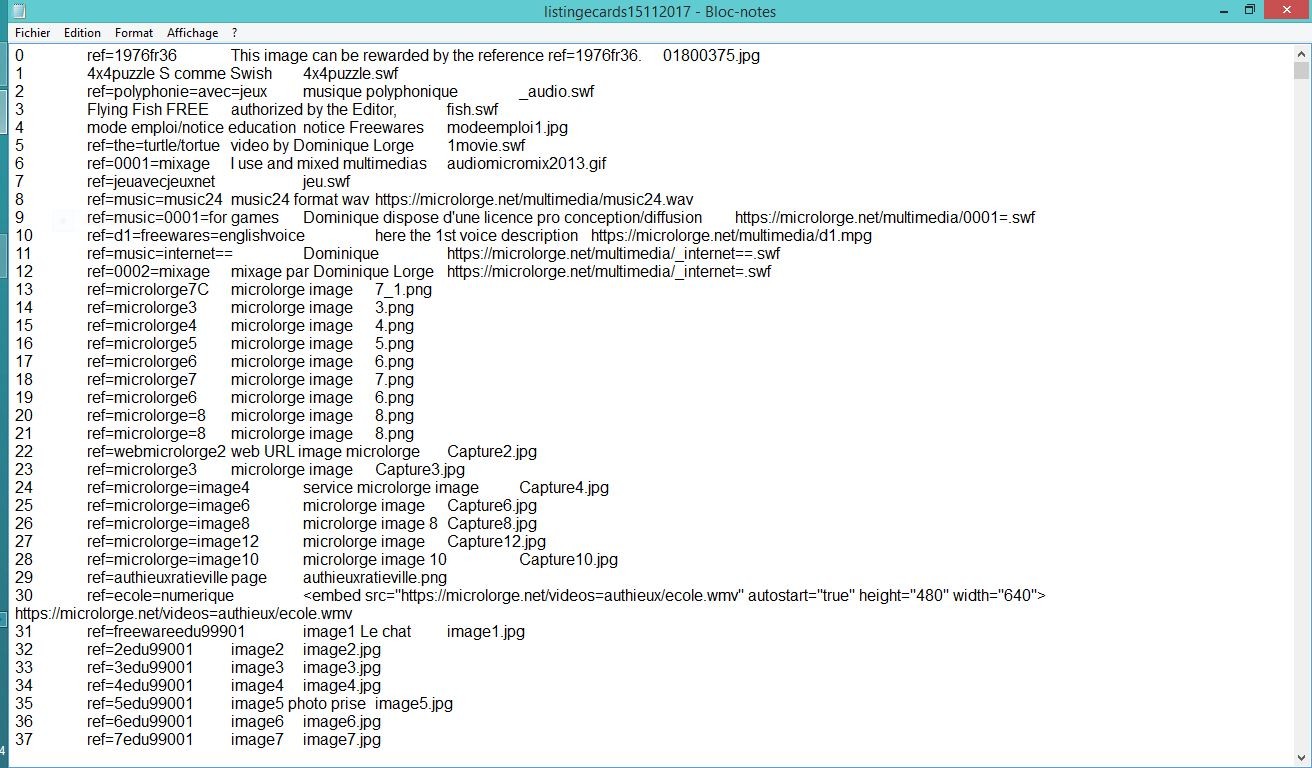The width and height of the screenshot is (1312, 768).
Task: Click the vertical scrollbar up arrow
Action: 1301,54
